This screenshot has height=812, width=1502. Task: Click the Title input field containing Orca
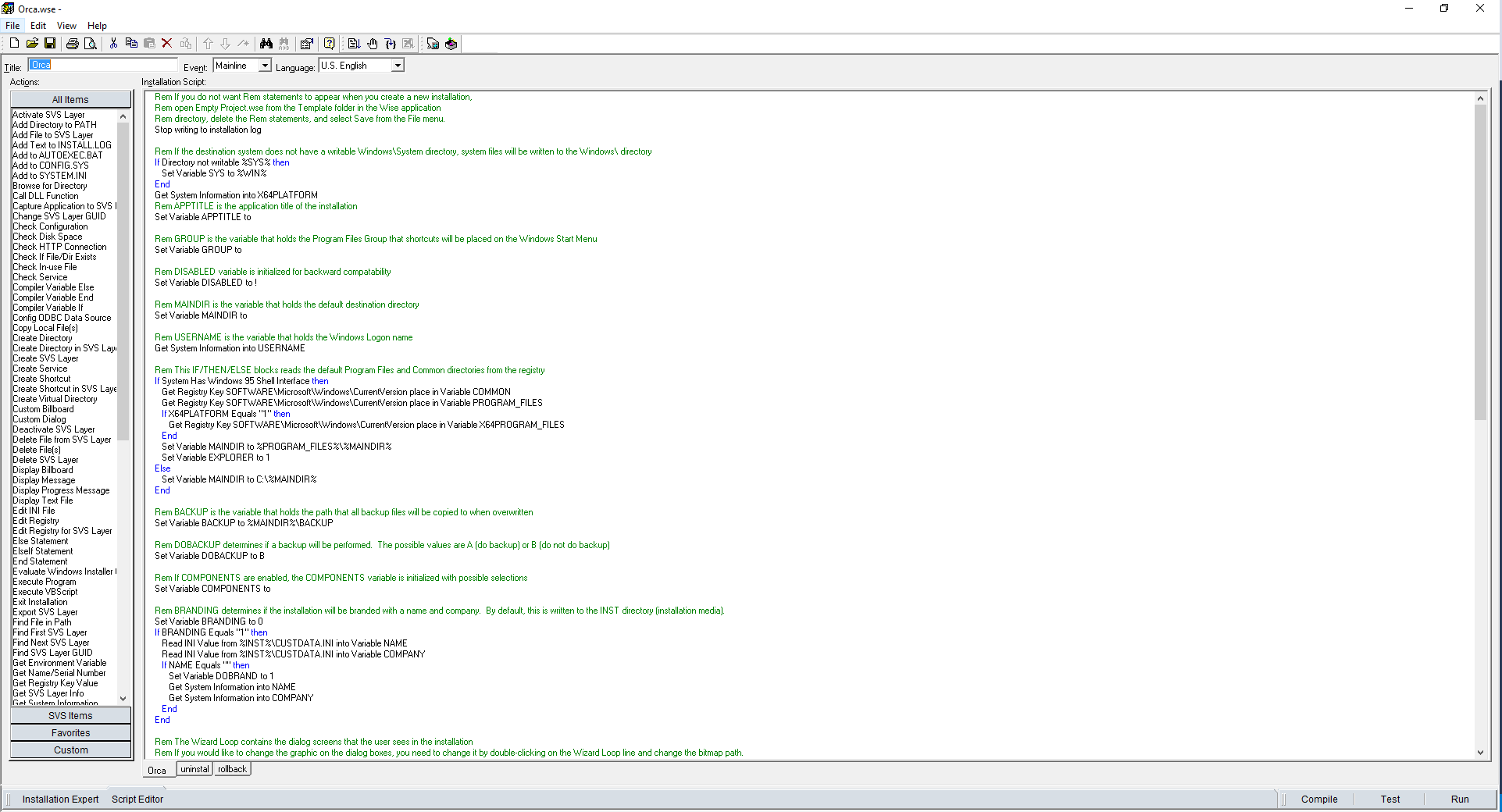tap(103, 65)
